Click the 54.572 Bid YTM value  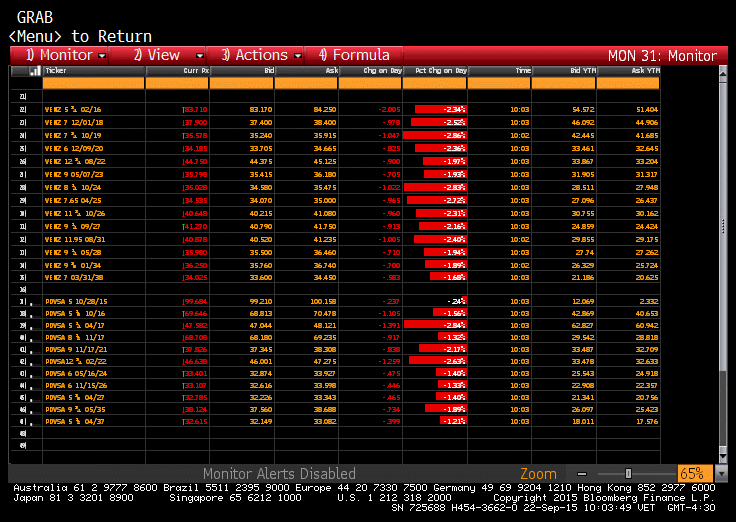[583, 110]
